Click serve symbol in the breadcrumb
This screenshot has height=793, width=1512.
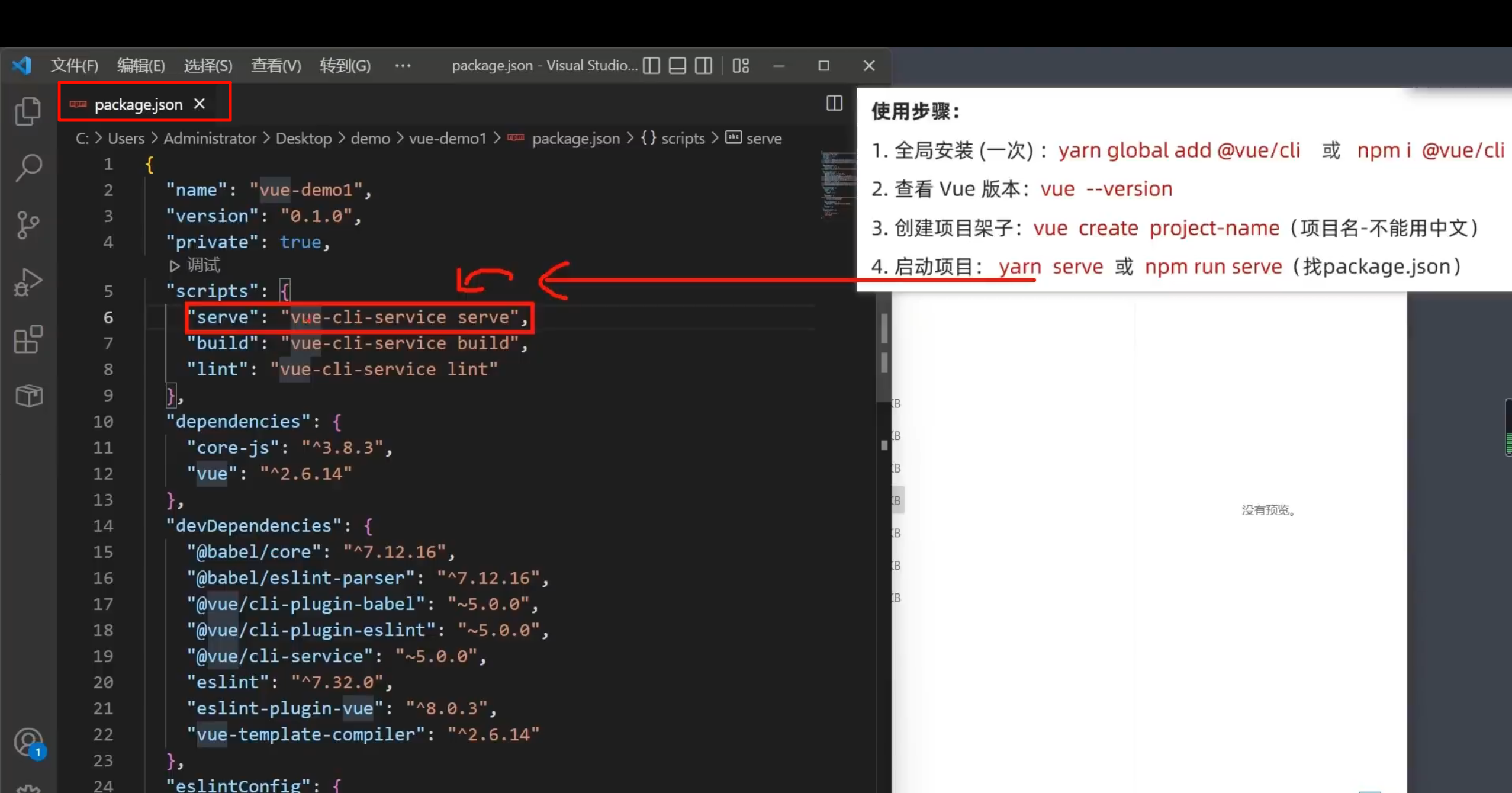pos(764,138)
